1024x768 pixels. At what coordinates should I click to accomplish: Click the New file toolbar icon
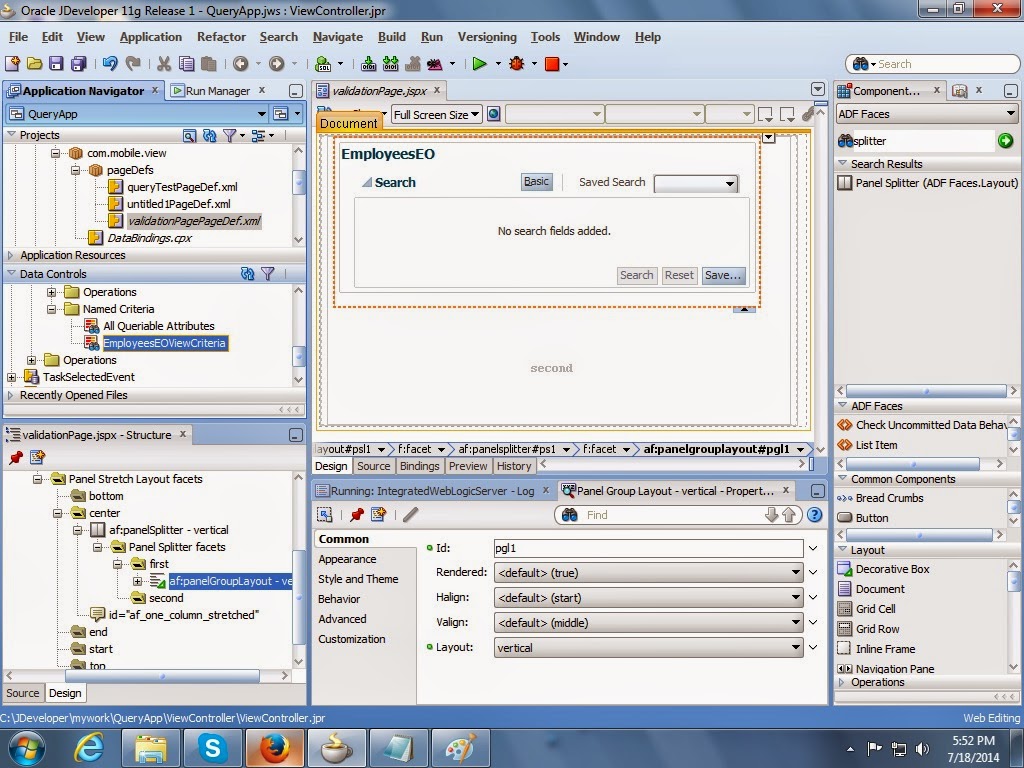[x=12, y=63]
